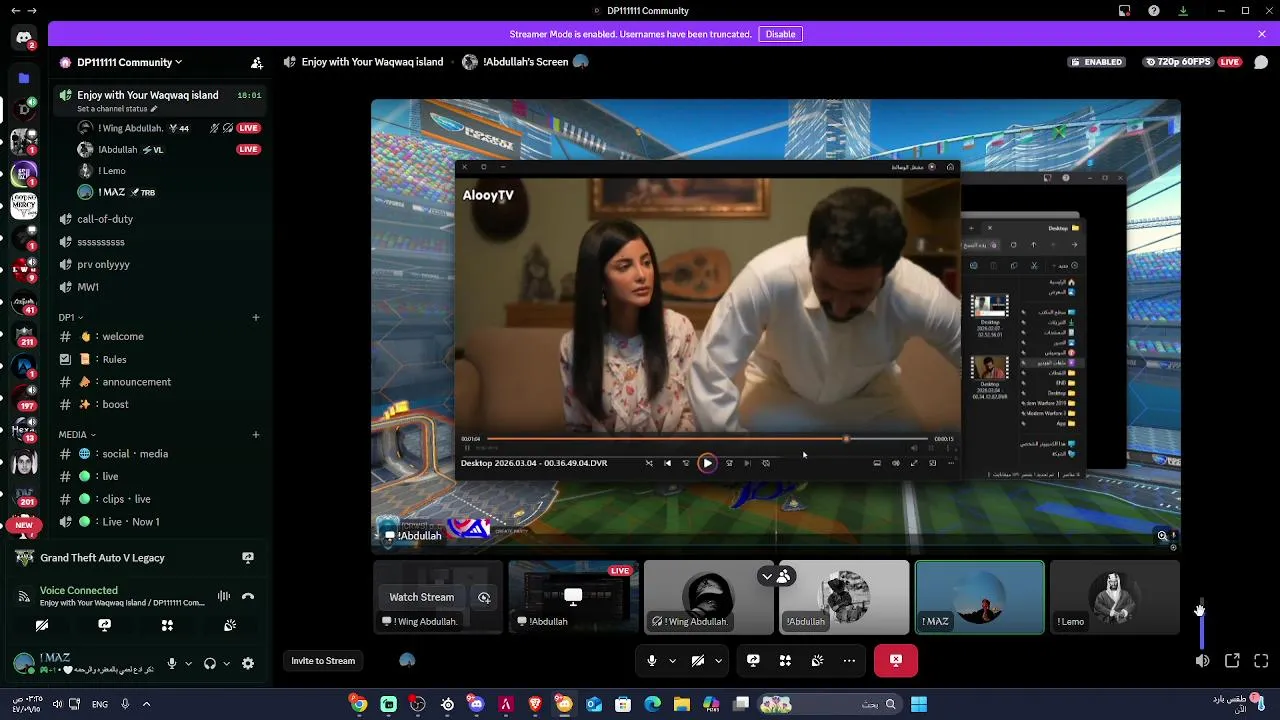Click Watch Stream on Wing Abdullah tile
Image resolution: width=1280 pixels, height=720 pixels.
tap(421, 597)
